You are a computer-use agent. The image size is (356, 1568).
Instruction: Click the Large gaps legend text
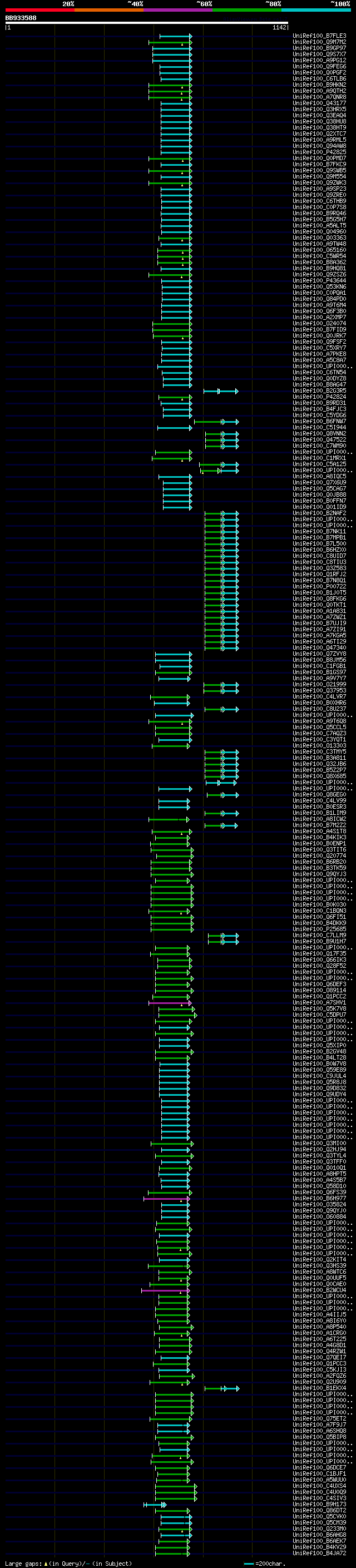(x=68, y=1564)
